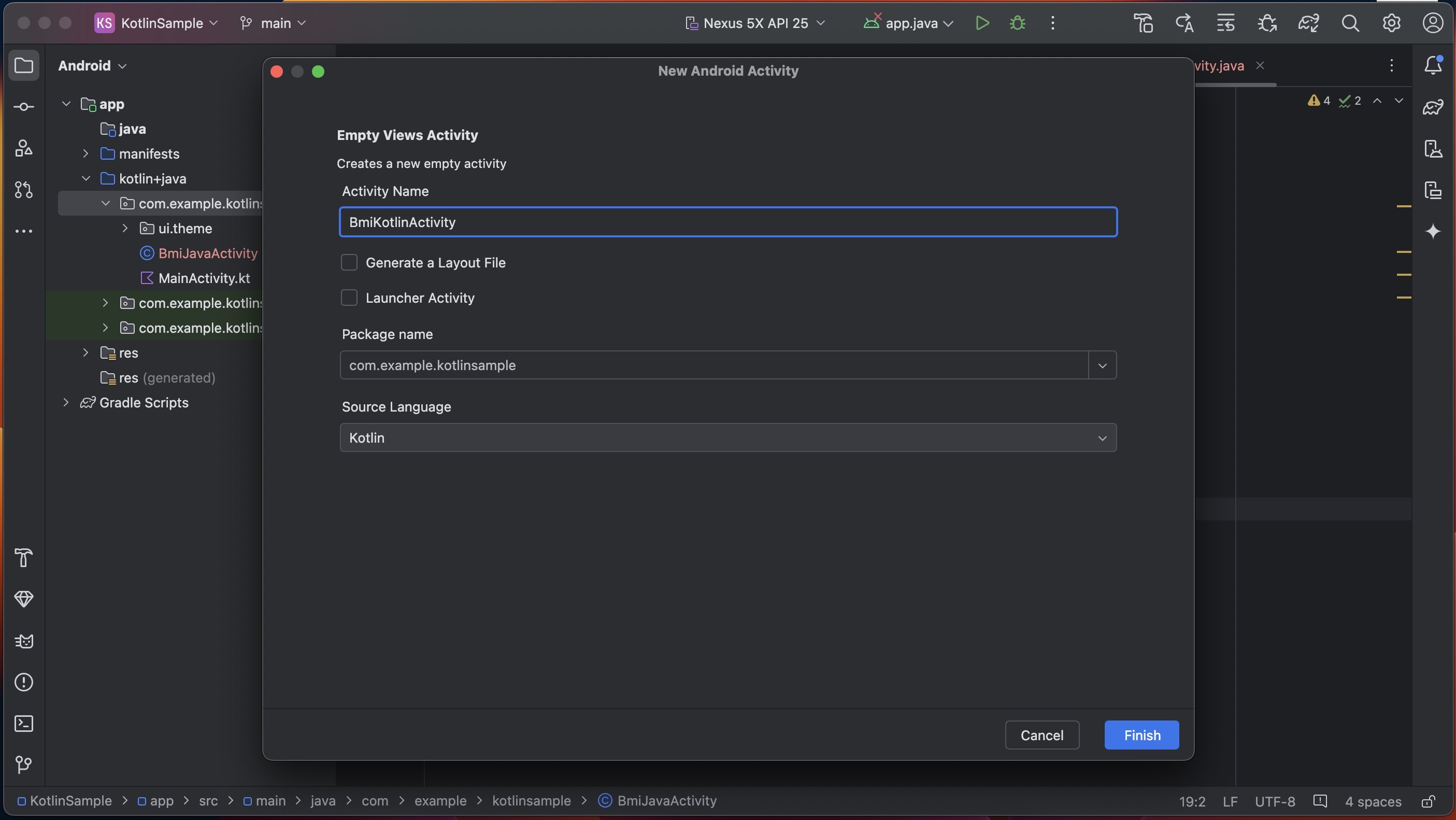Click Search Everywhere magnifier icon
1456x820 pixels.
pyautogui.click(x=1350, y=23)
